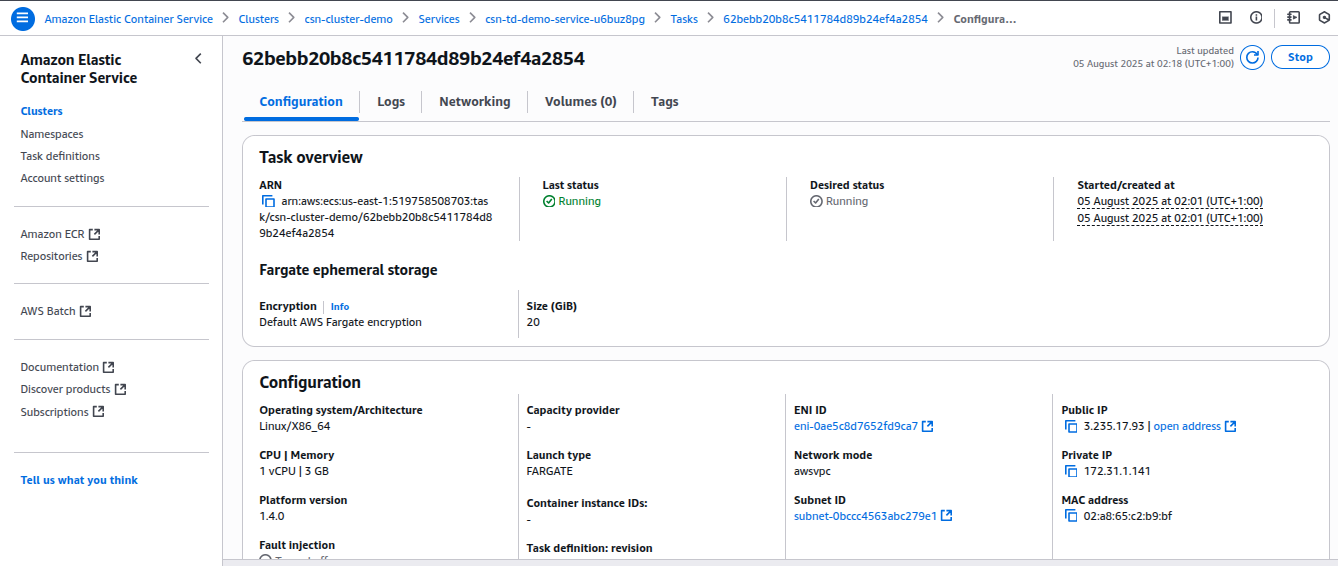
Task: Click the first icon in the top-right toolbar
Action: 1225,18
